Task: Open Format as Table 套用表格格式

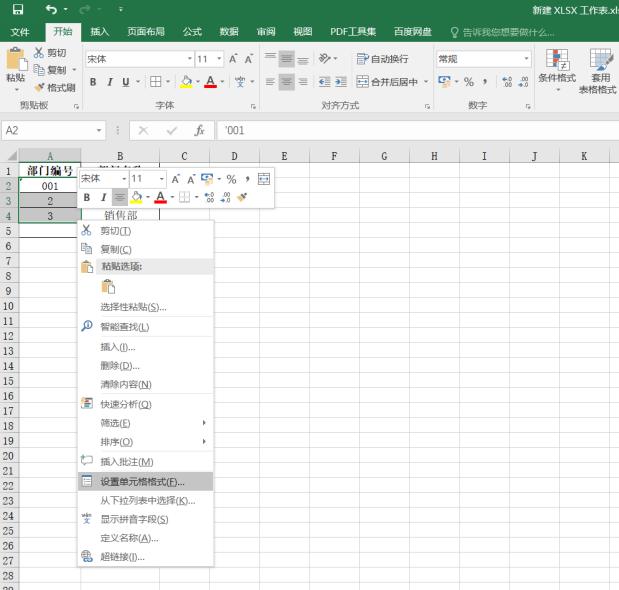Action: coord(598,72)
